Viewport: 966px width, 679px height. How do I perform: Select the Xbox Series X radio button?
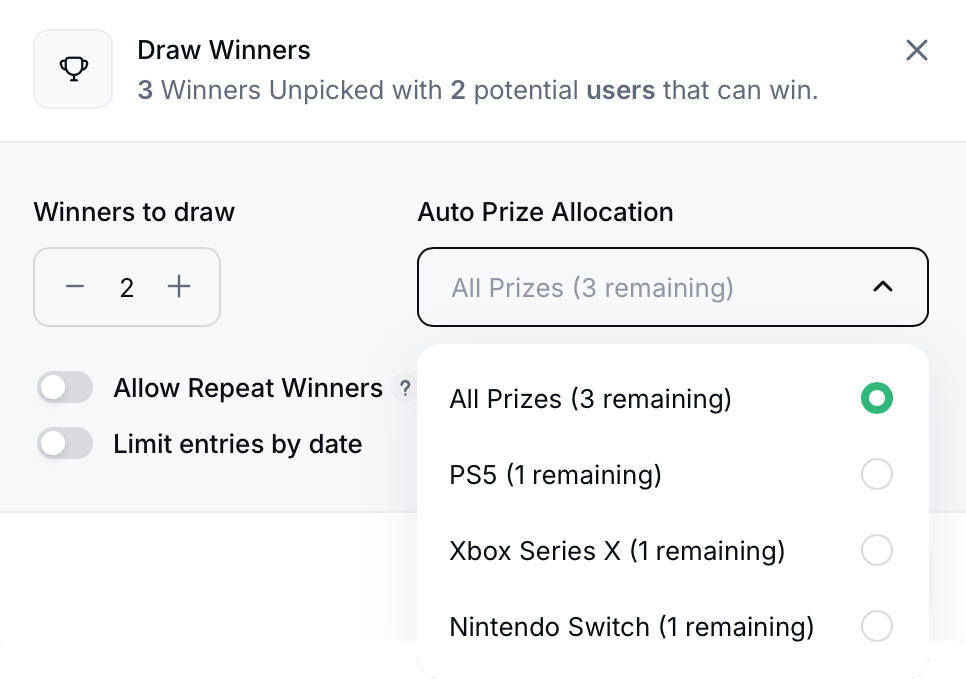pyautogui.click(x=877, y=550)
